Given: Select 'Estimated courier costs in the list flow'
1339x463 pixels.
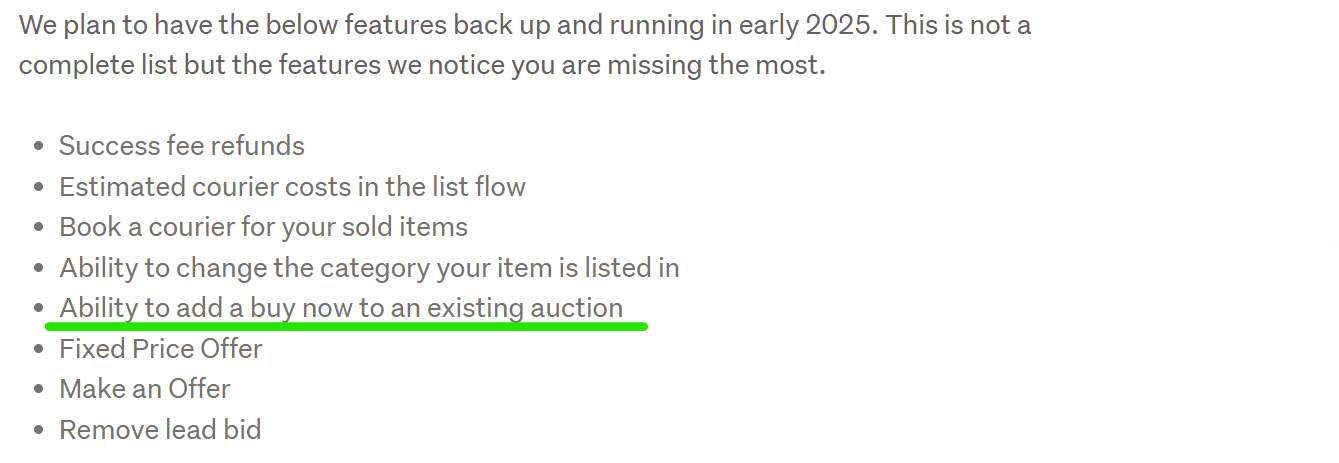Looking at the screenshot, I should 292,187.
